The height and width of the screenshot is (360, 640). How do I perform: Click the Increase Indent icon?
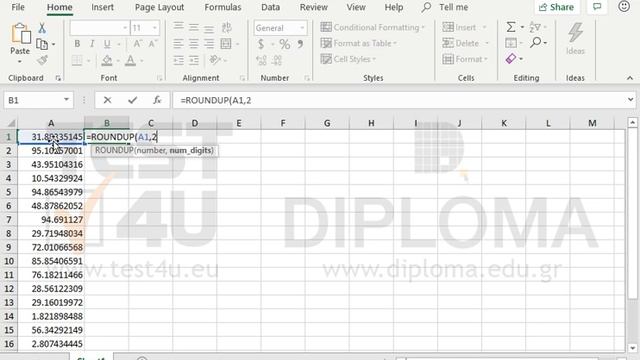[x=193, y=60]
